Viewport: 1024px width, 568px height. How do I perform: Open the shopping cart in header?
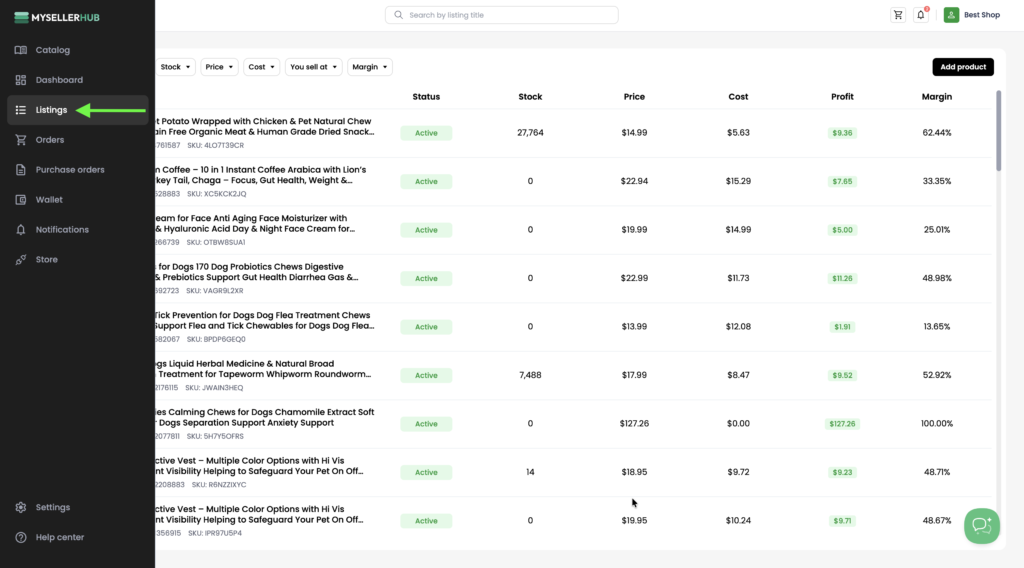tap(898, 15)
